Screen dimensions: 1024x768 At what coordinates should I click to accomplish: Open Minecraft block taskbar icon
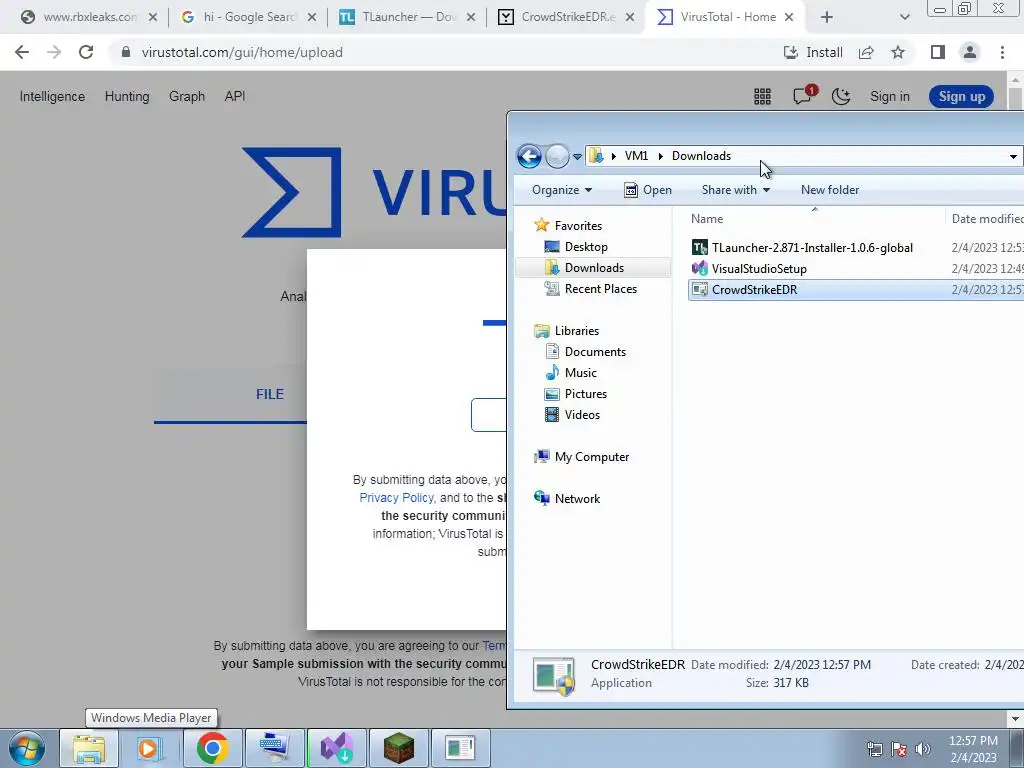398,748
